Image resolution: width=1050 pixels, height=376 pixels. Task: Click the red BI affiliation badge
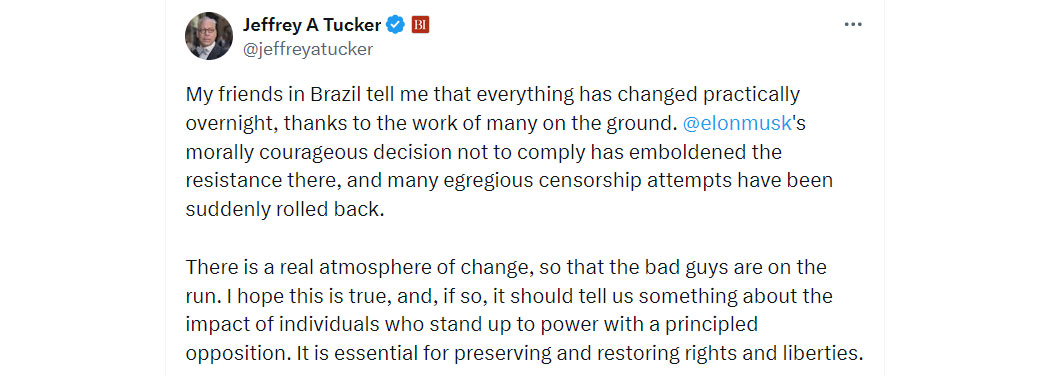coord(420,25)
